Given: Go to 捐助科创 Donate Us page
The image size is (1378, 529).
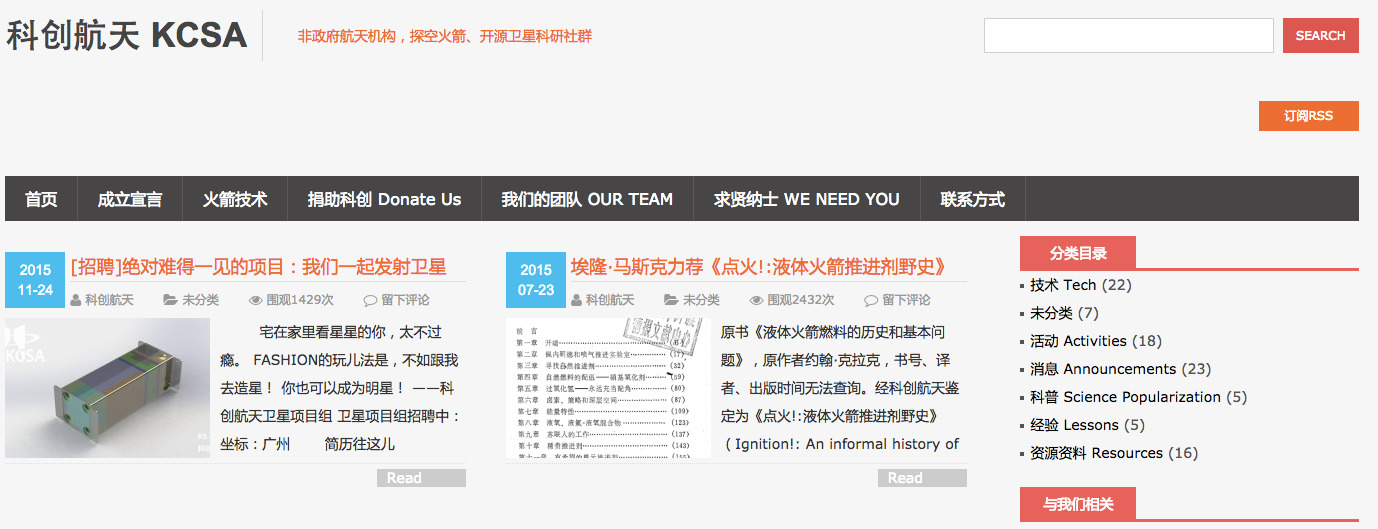Looking at the screenshot, I should pyautogui.click(x=384, y=199).
